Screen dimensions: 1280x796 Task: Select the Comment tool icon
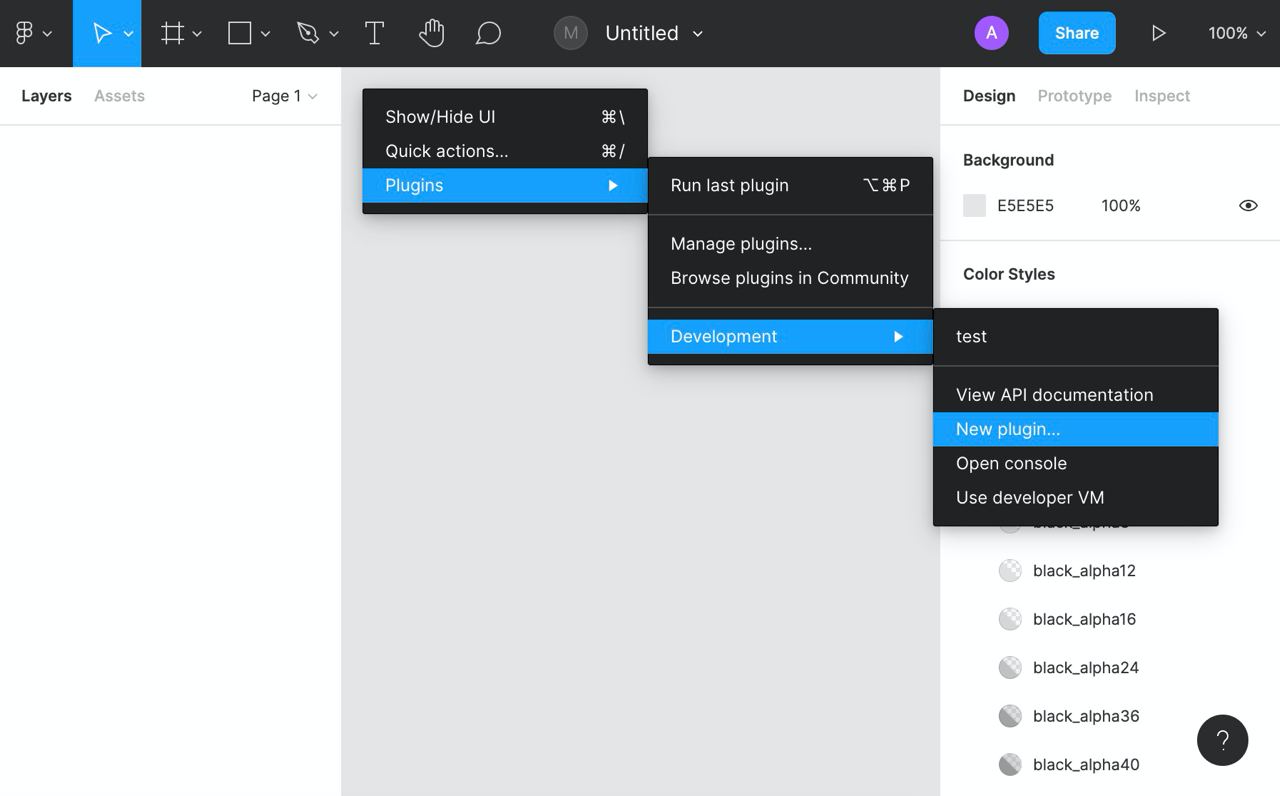[x=488, y=33]
